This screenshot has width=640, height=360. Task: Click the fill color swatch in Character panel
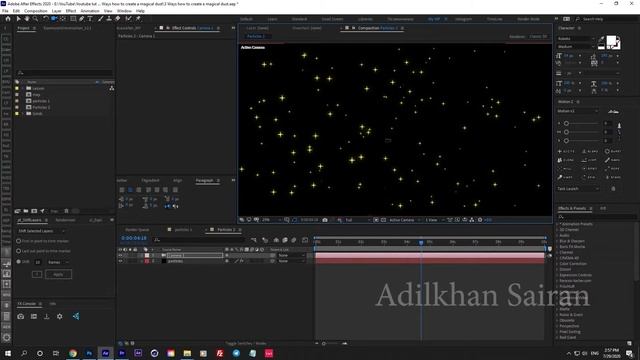611,40
